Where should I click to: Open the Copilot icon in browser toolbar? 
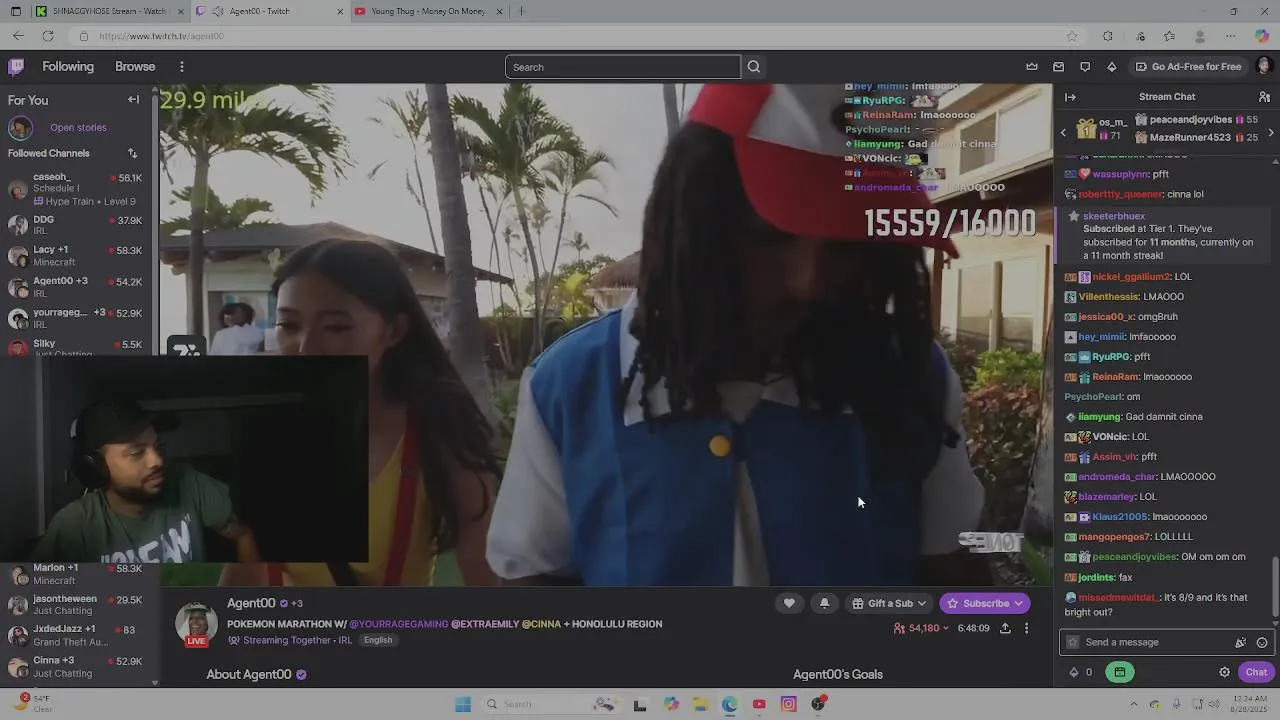pyautogui.click(x=1262, y=36)
